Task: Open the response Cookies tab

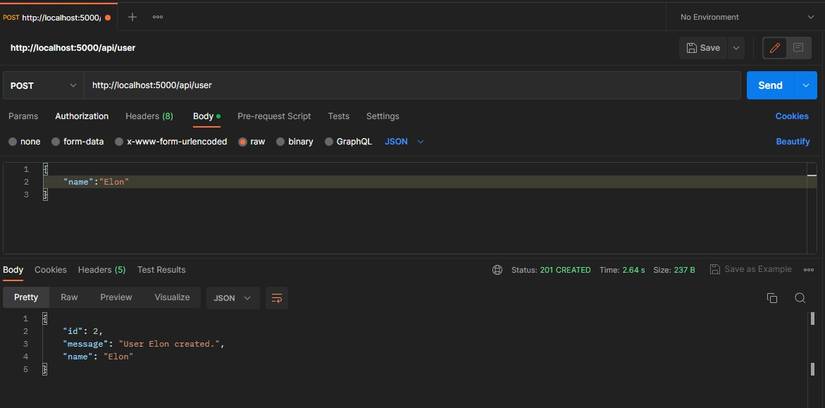Action: click(51, 270)
